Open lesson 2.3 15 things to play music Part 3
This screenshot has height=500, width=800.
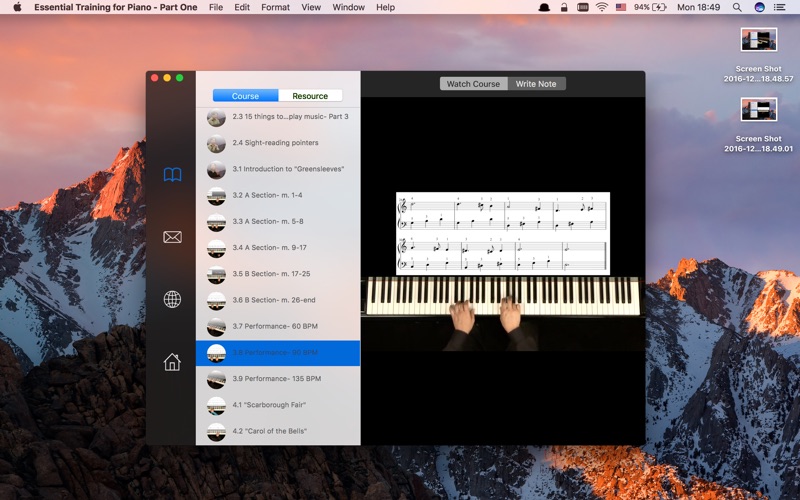click(278, 117)
